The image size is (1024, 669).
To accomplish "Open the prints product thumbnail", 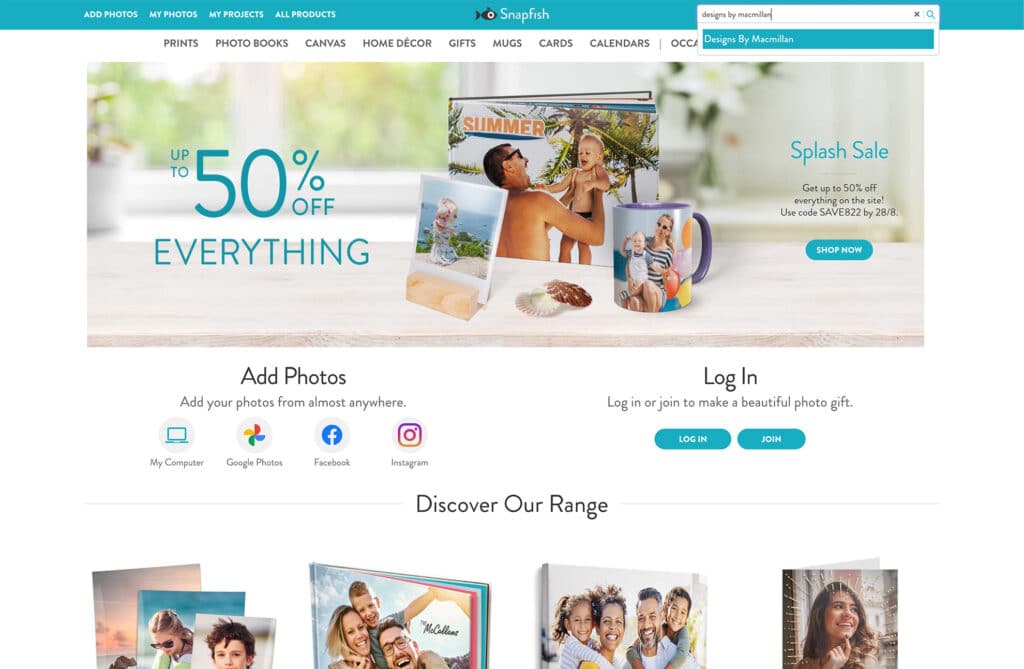I will point(184,616).
